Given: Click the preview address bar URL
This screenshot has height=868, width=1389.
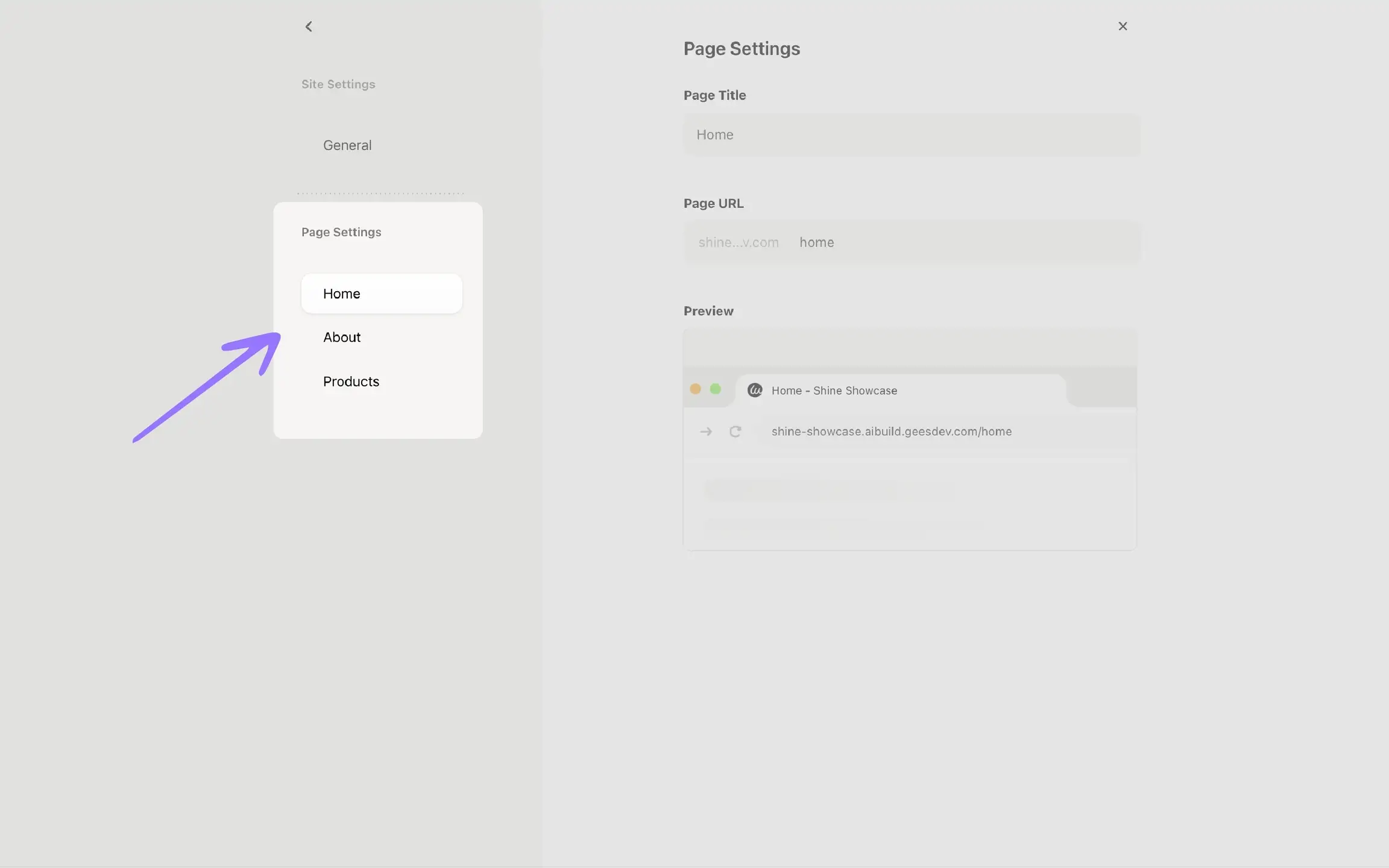Looking at the screenshot, I should point(892,432).
